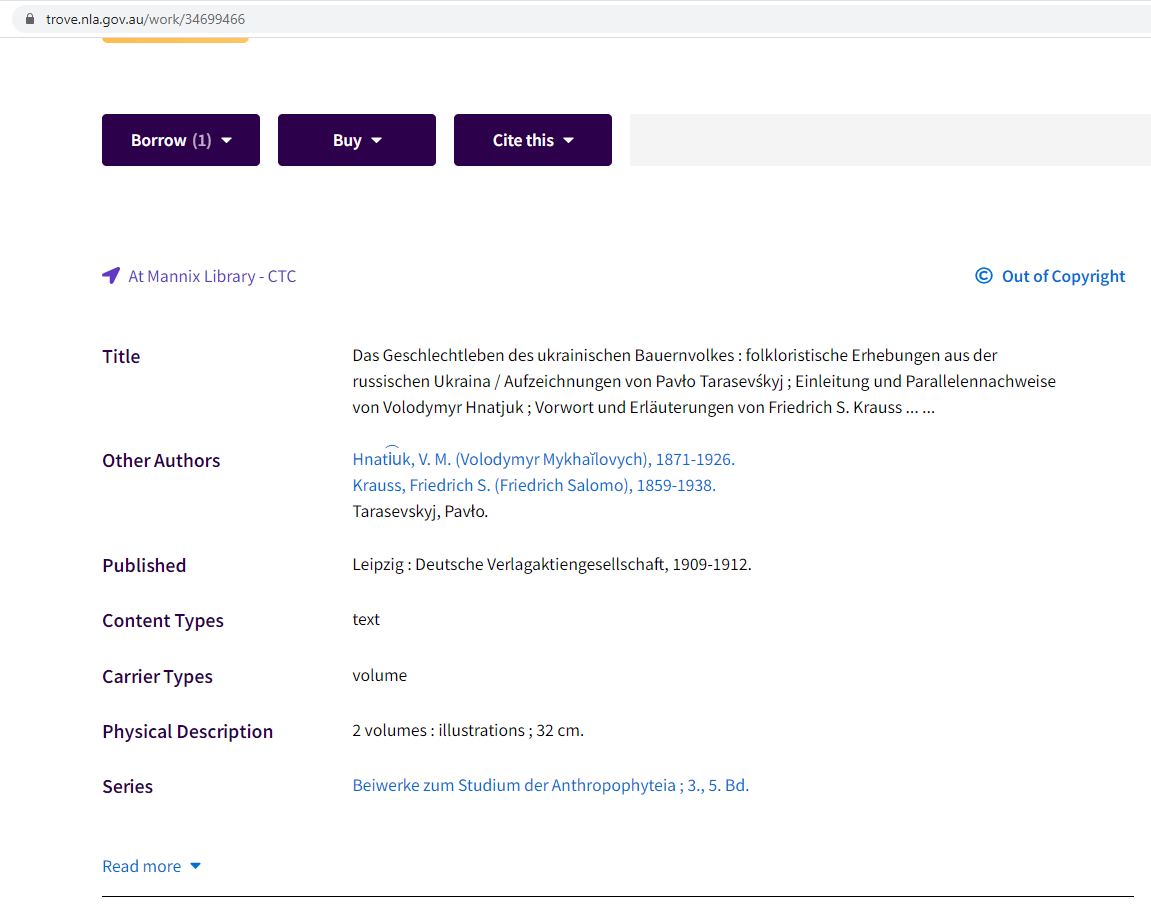Click the Physical Description field label

coord(187,732)
